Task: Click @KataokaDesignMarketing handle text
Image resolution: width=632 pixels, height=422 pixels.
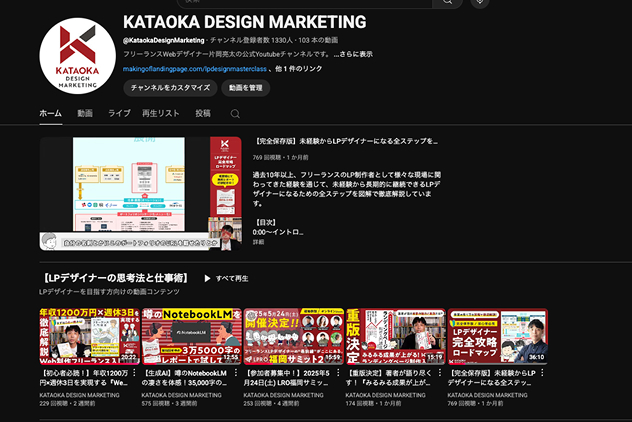Action: coord(164,40)
